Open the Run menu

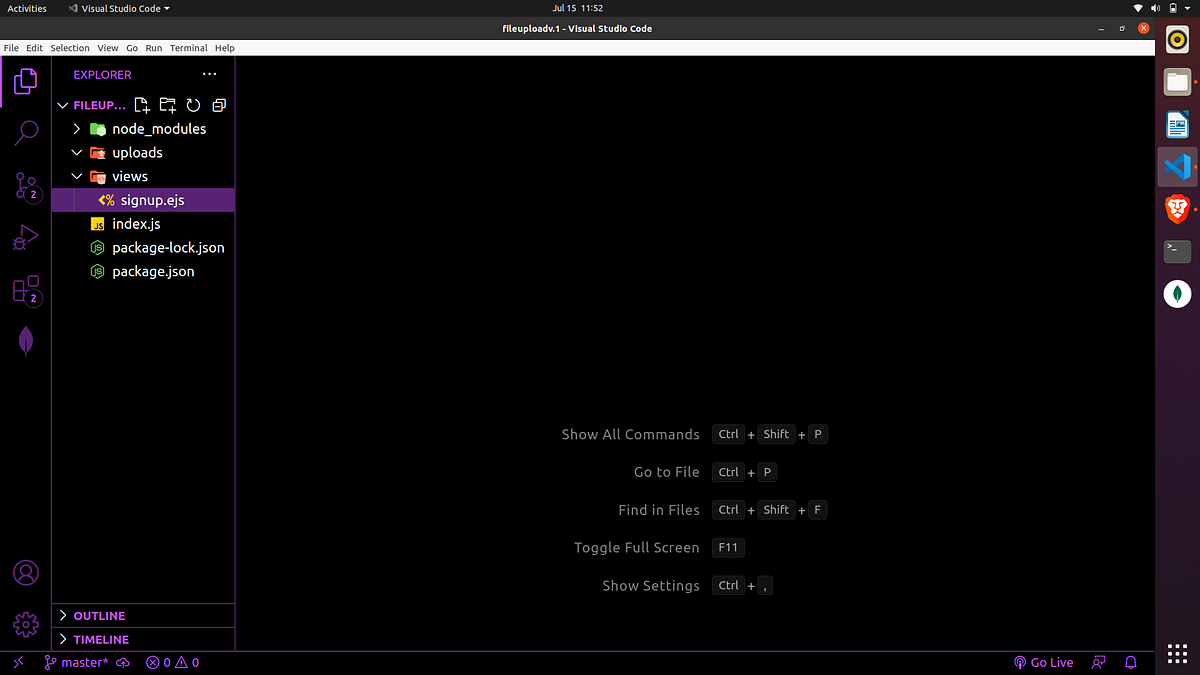pos(153,47)
